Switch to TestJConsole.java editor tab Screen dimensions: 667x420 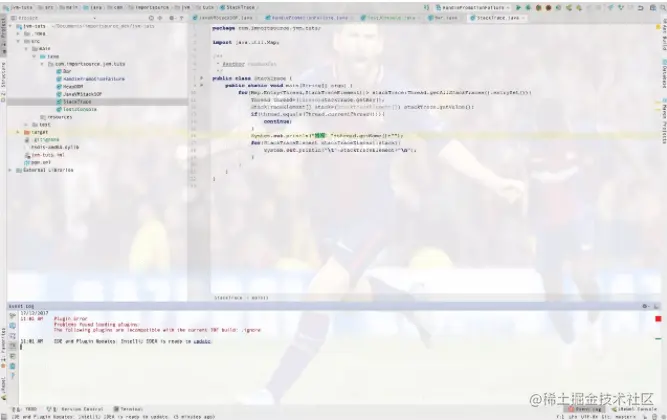click(x=388, y=18)
